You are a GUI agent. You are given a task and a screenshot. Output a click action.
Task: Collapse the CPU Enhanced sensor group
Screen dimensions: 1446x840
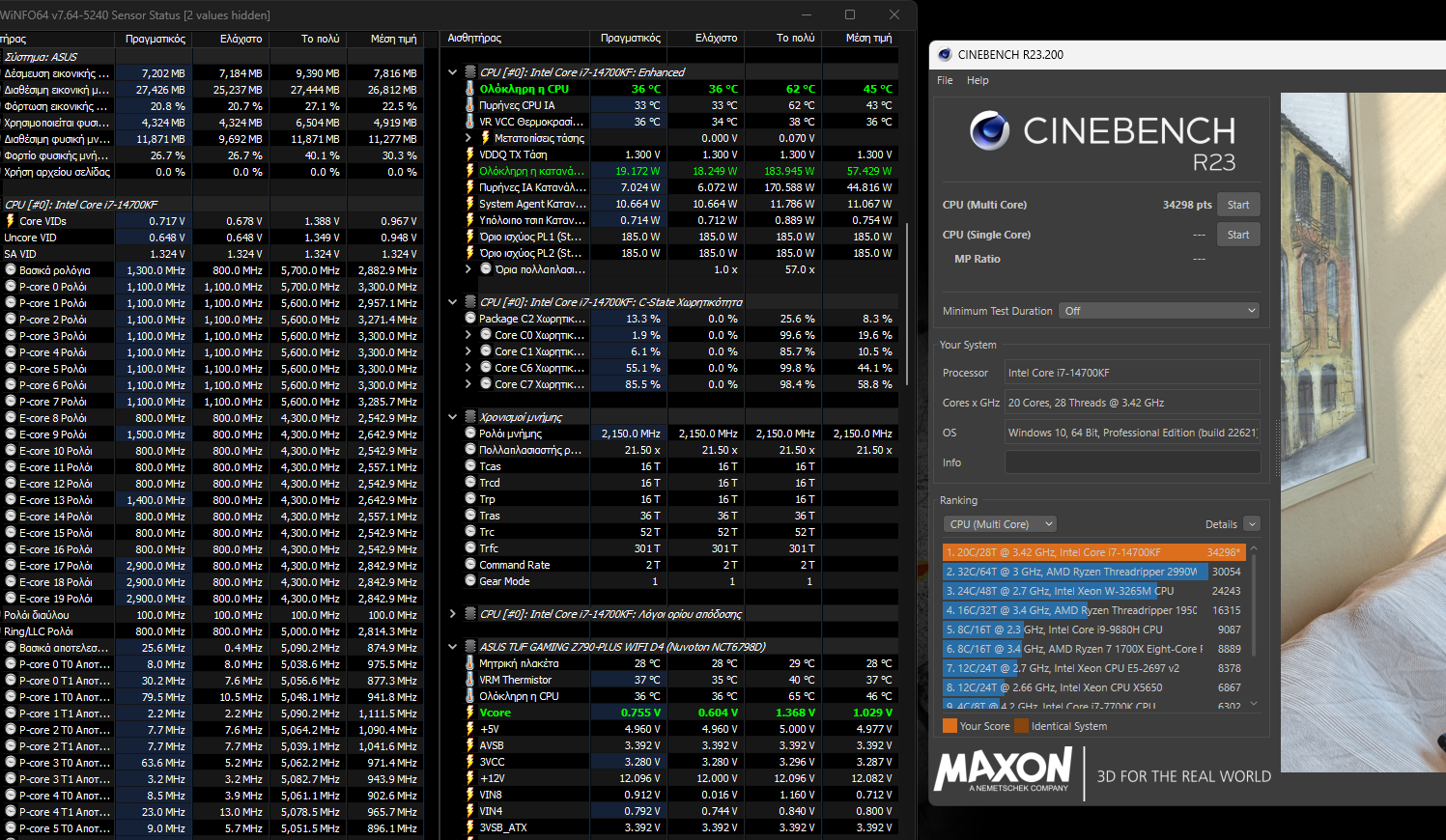coord(452,72)
